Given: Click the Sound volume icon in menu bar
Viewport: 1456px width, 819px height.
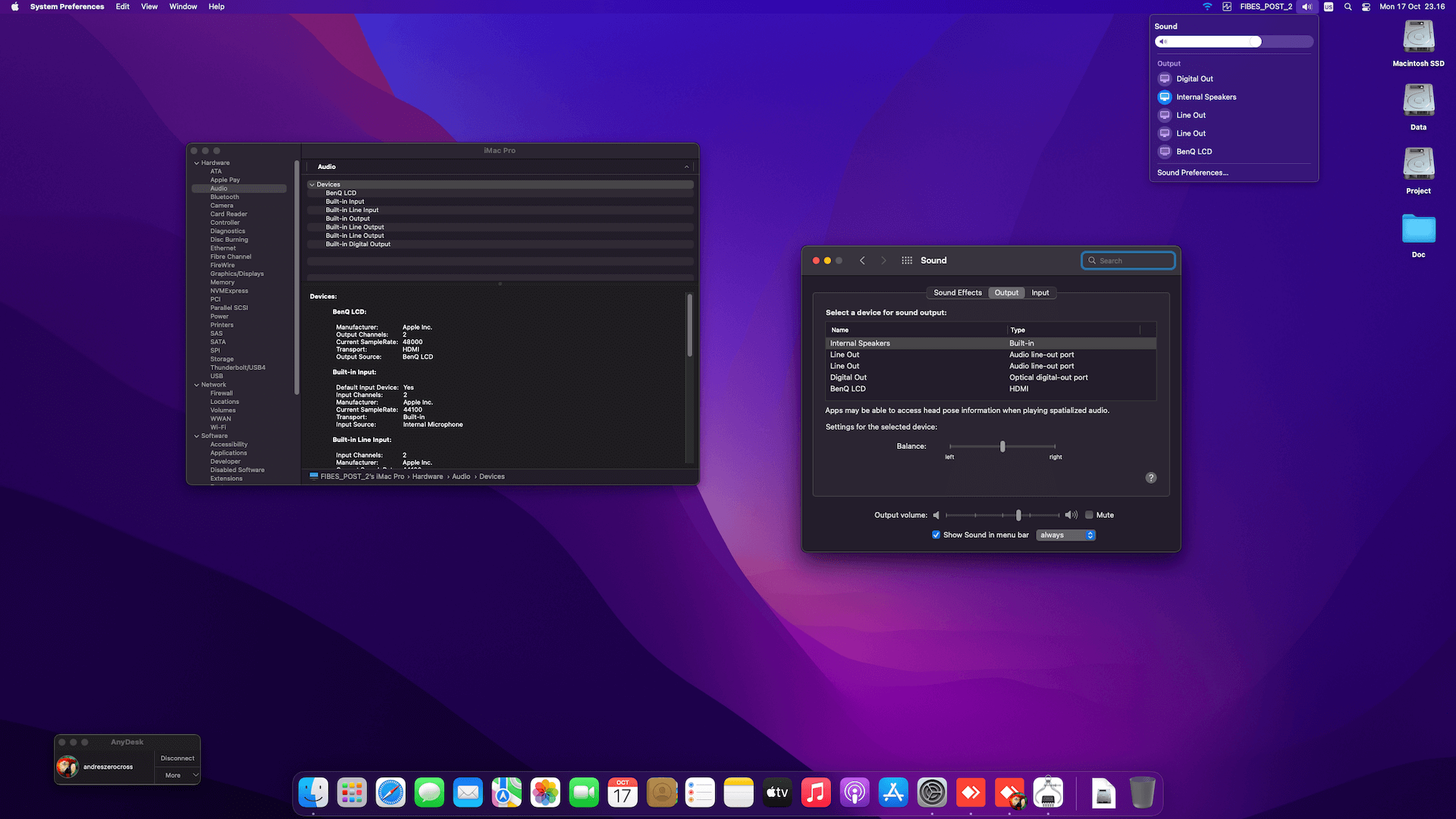Looking at the screenshot, I should [x=1307, y=6].
